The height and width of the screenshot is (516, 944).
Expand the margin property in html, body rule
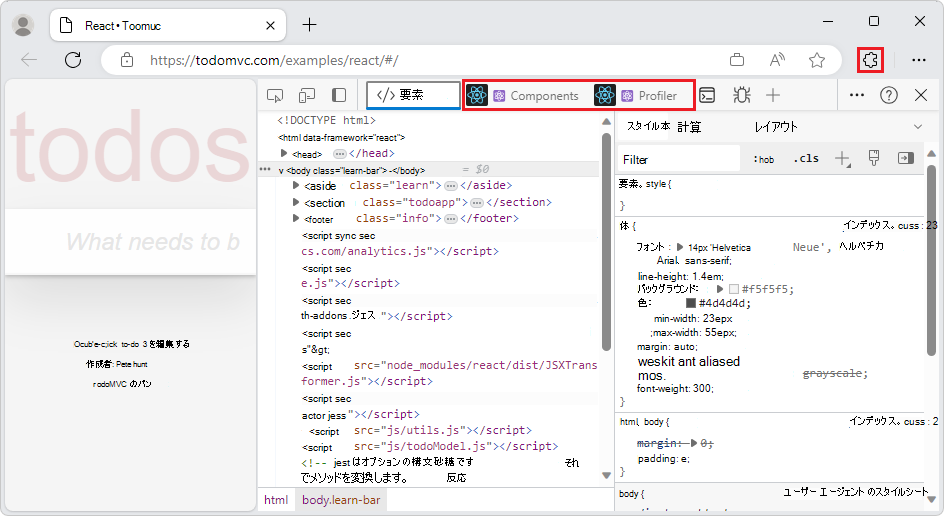pyautogui.click(x=694, y=443)
